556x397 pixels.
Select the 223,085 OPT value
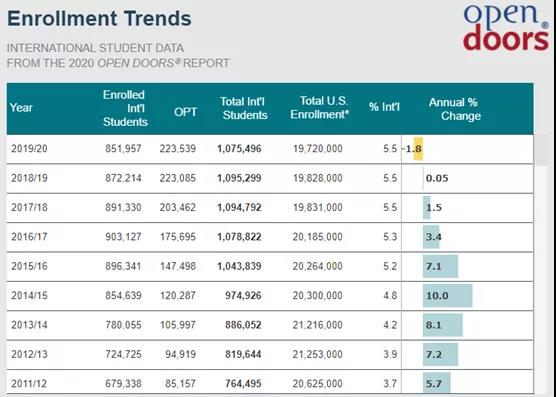pos(177,178)
